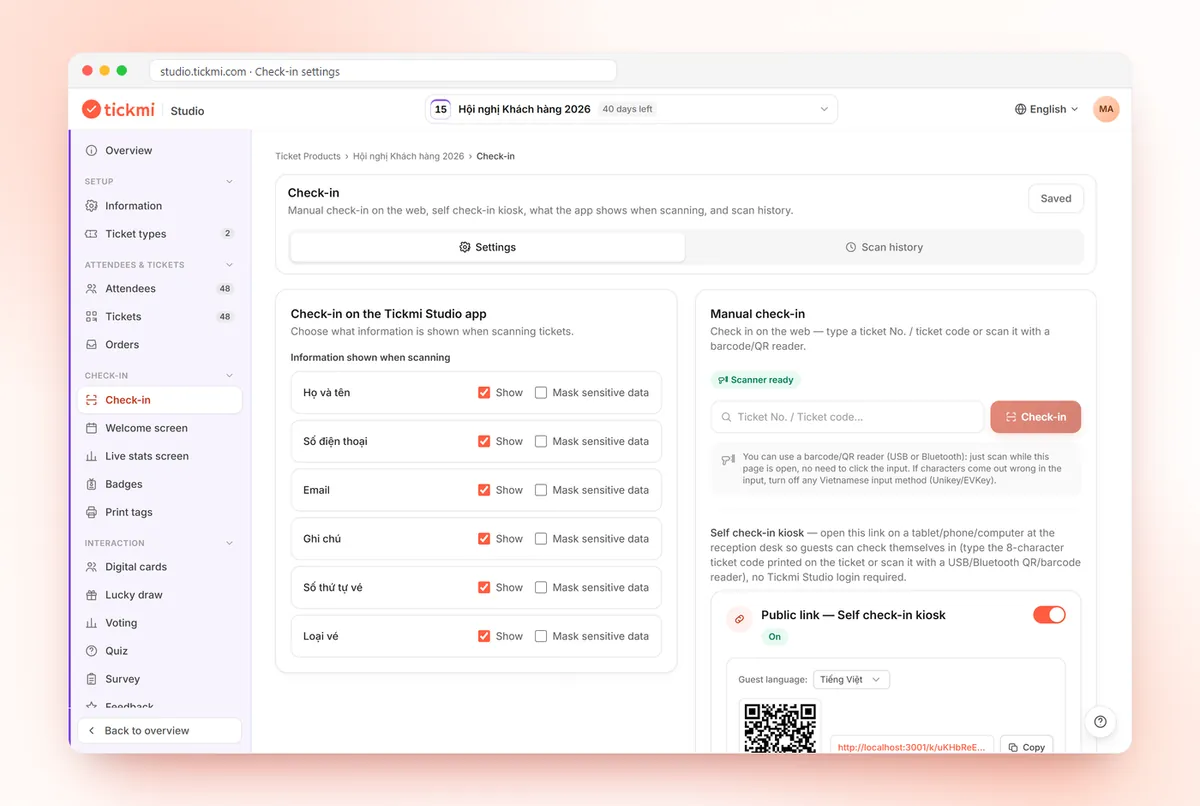Change guest language from Tiếng Việt
The height and width of the screenshot is (806, 1200).
point(851,680)
